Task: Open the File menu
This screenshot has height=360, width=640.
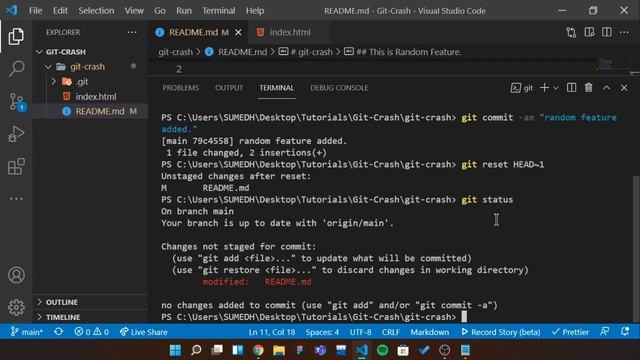Action: 36,11
